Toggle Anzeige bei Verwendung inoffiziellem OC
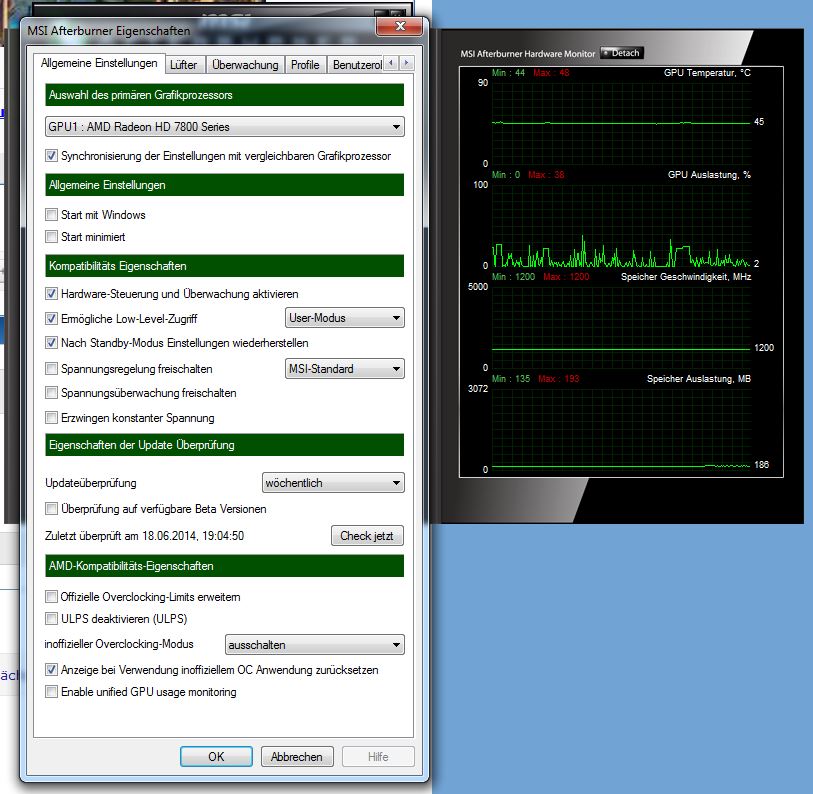The image size is (813, 794). point(51,670)
